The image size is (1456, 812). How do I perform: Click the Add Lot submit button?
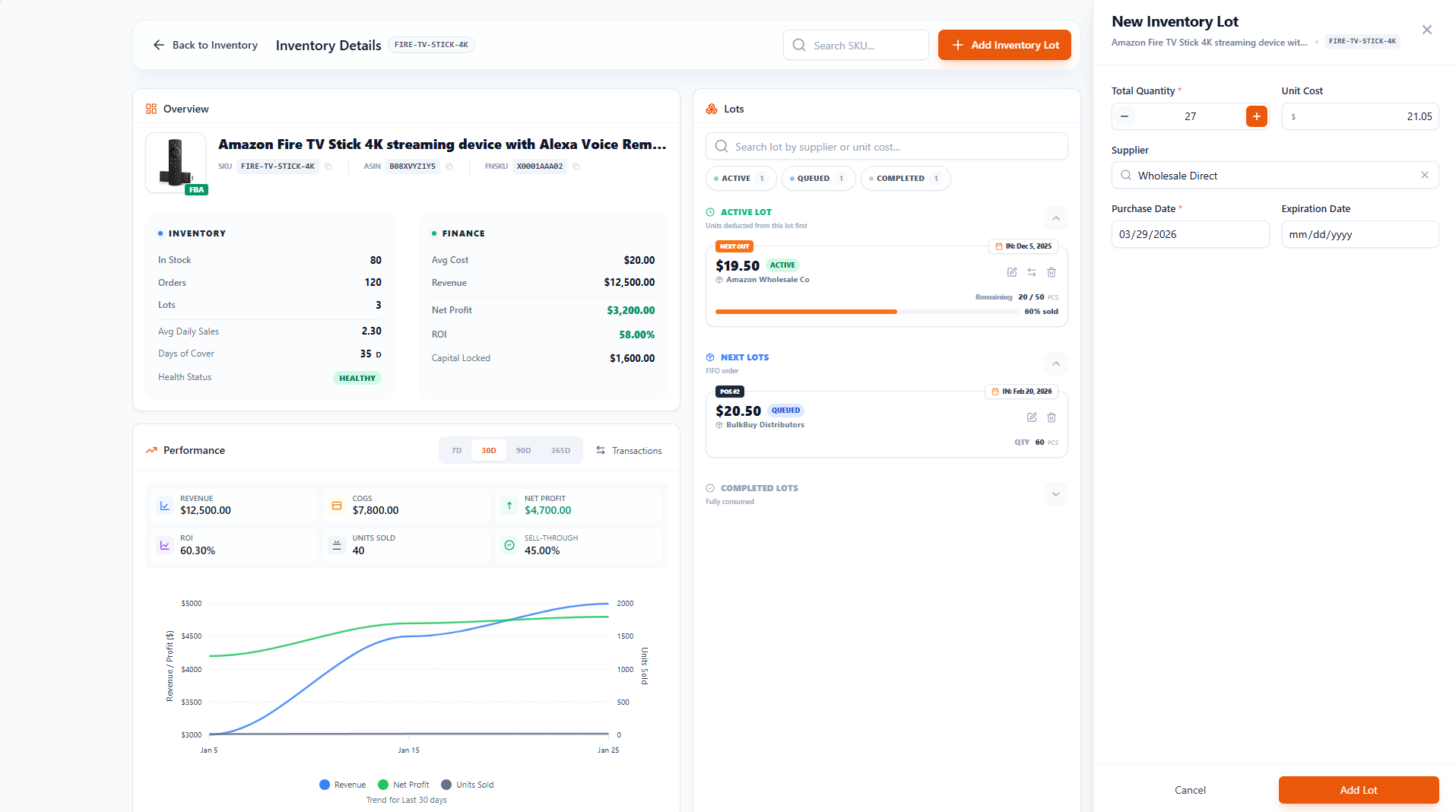pyautogui.click(x=1358, y=790)
